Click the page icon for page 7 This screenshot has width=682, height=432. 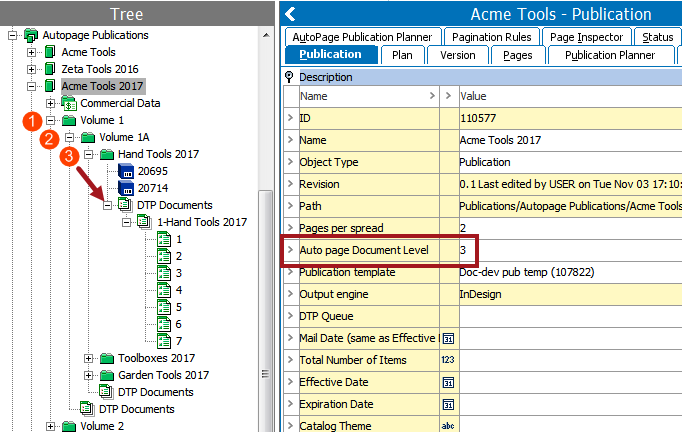164,341
